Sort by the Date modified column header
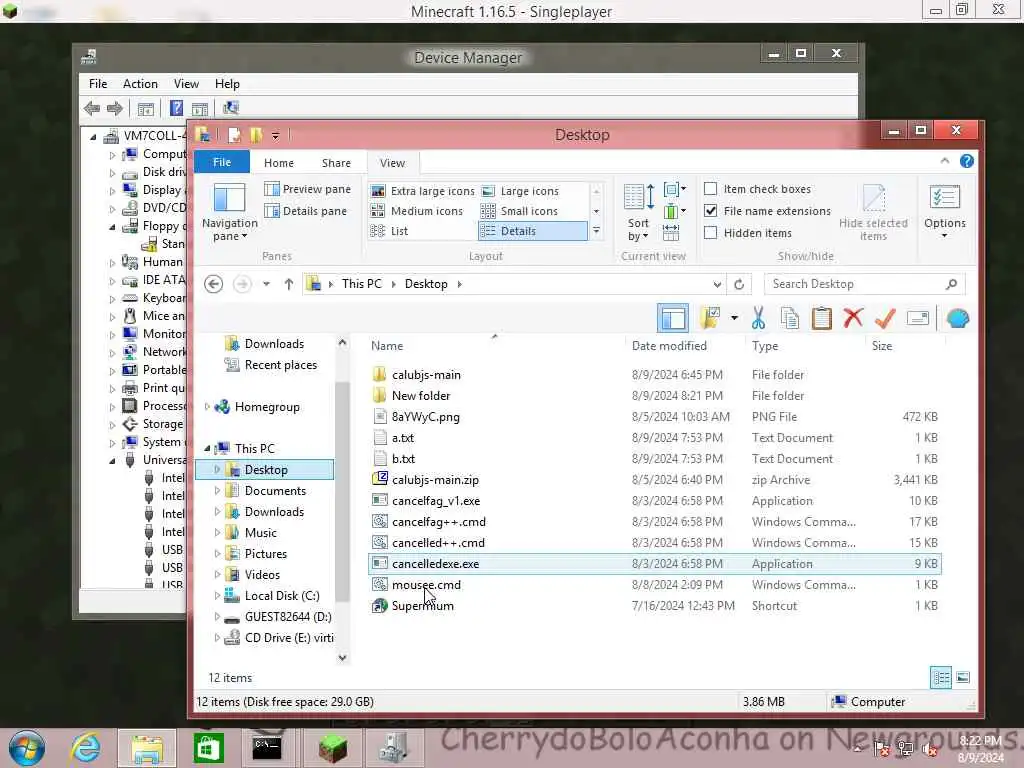The height and width of the screenshot is (768, 1024). (669, 346)
